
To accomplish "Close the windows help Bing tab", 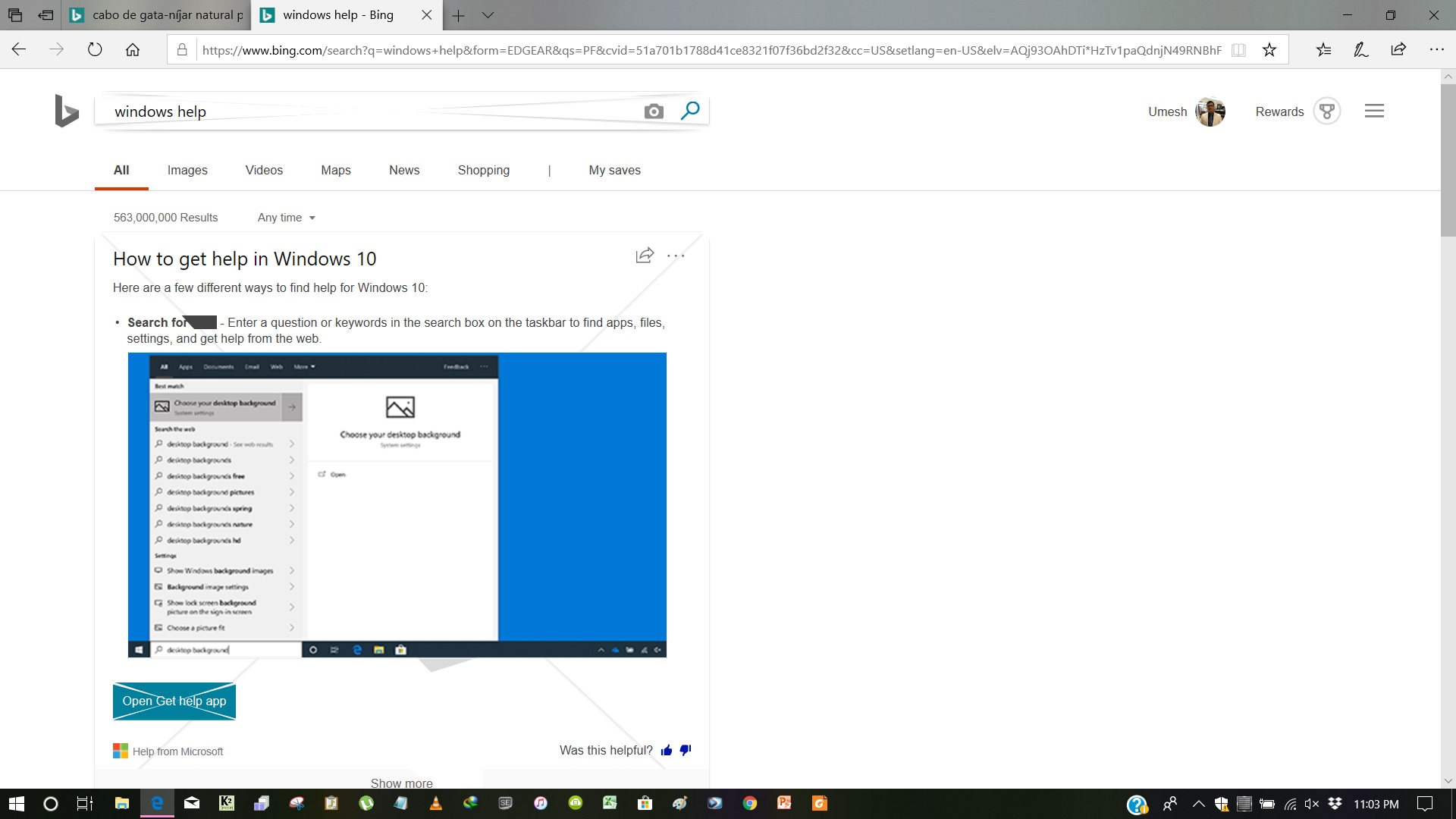I will click(427, 15).
